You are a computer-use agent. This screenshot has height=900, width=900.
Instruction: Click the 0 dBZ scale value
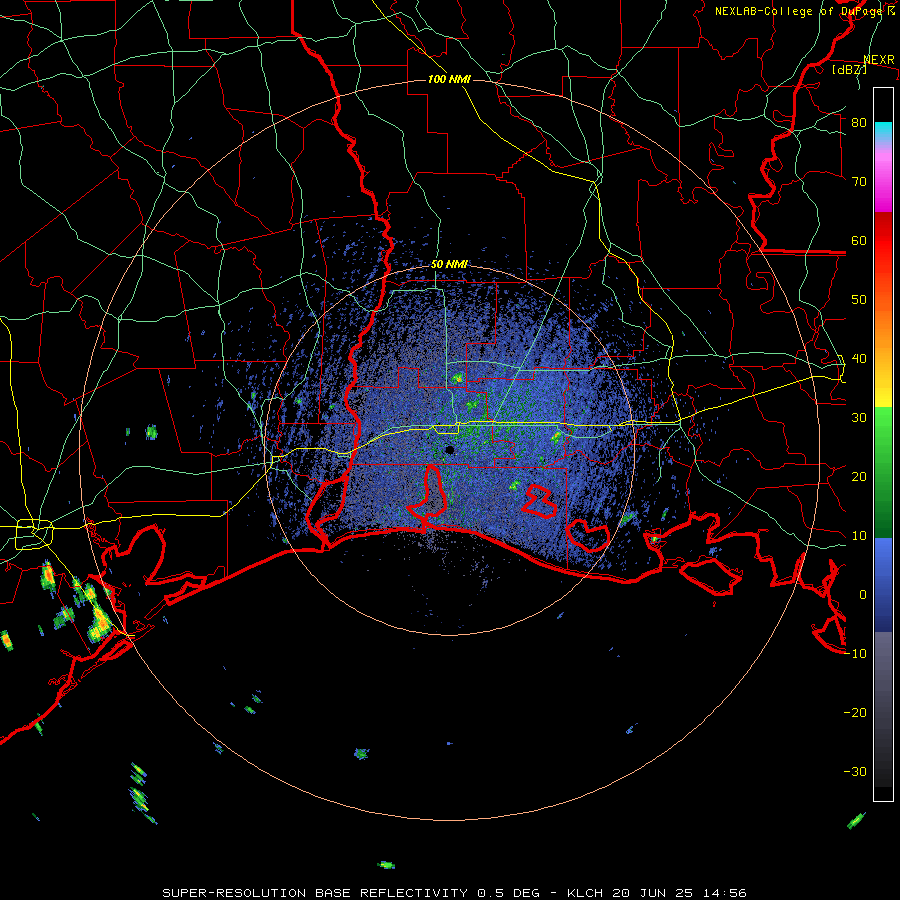click(x=863, y=595)
